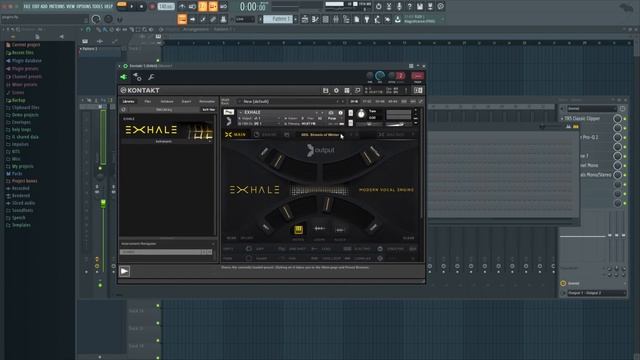Image resolution: width=640 pixels, height=360 pixels.
Task: Switch to Kontakt Files tab
Action: click(x=148, y=101)
